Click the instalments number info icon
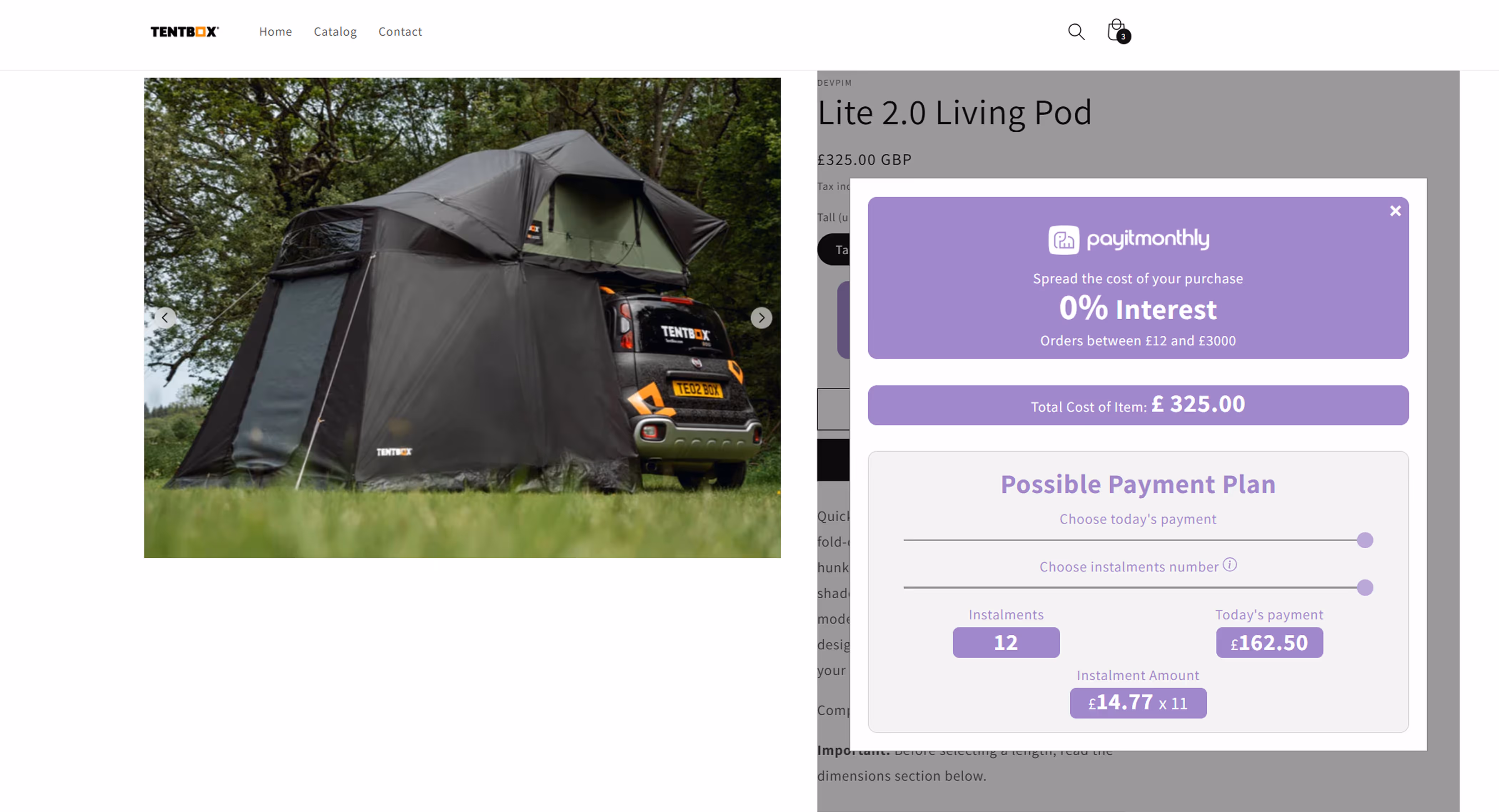Screen dimensions: 1499x812 pos(1230,564)
